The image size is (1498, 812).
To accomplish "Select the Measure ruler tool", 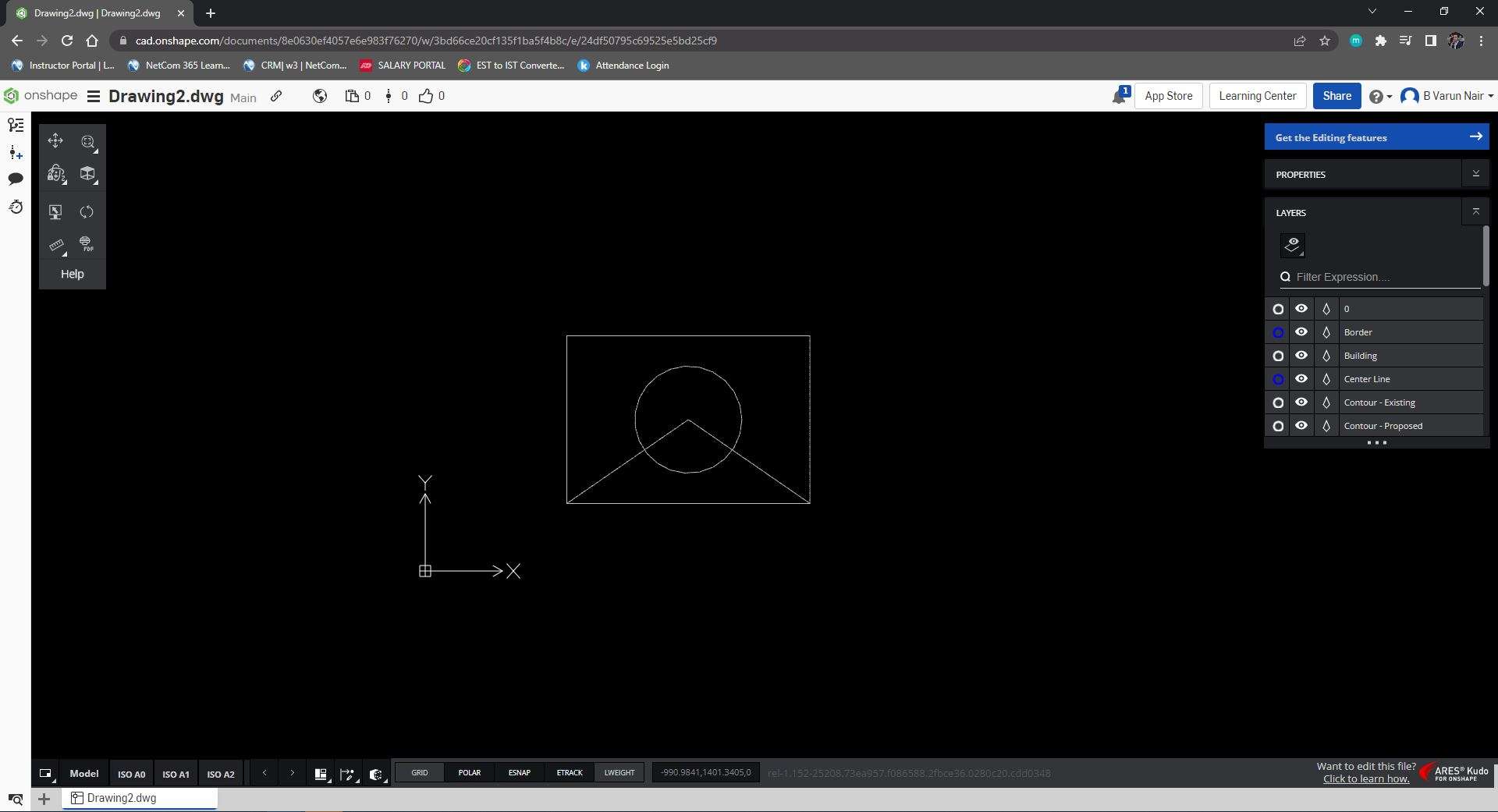I will [56, 246].
